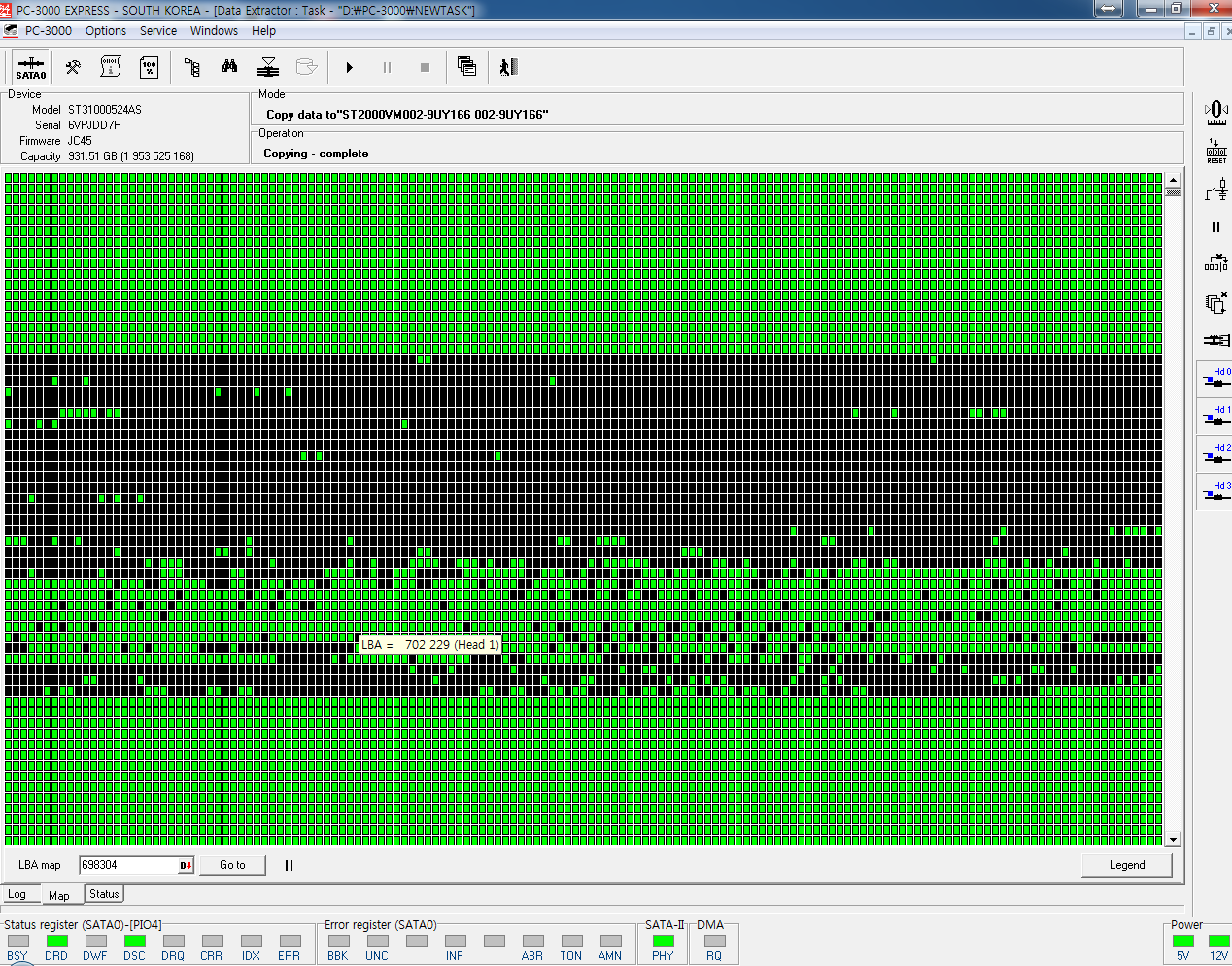Click the RESET counter icon

point(1216,151)
